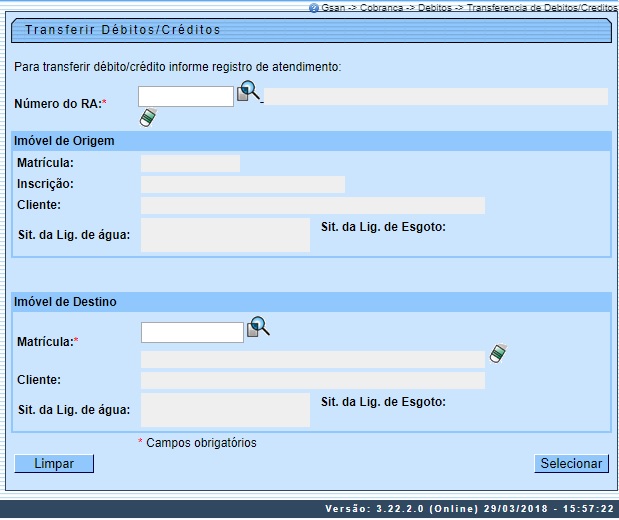The height and width of the screenshot is (520, 619).
Task: Click origin Inscrição read-only field
Action: (x=243, y=184)
